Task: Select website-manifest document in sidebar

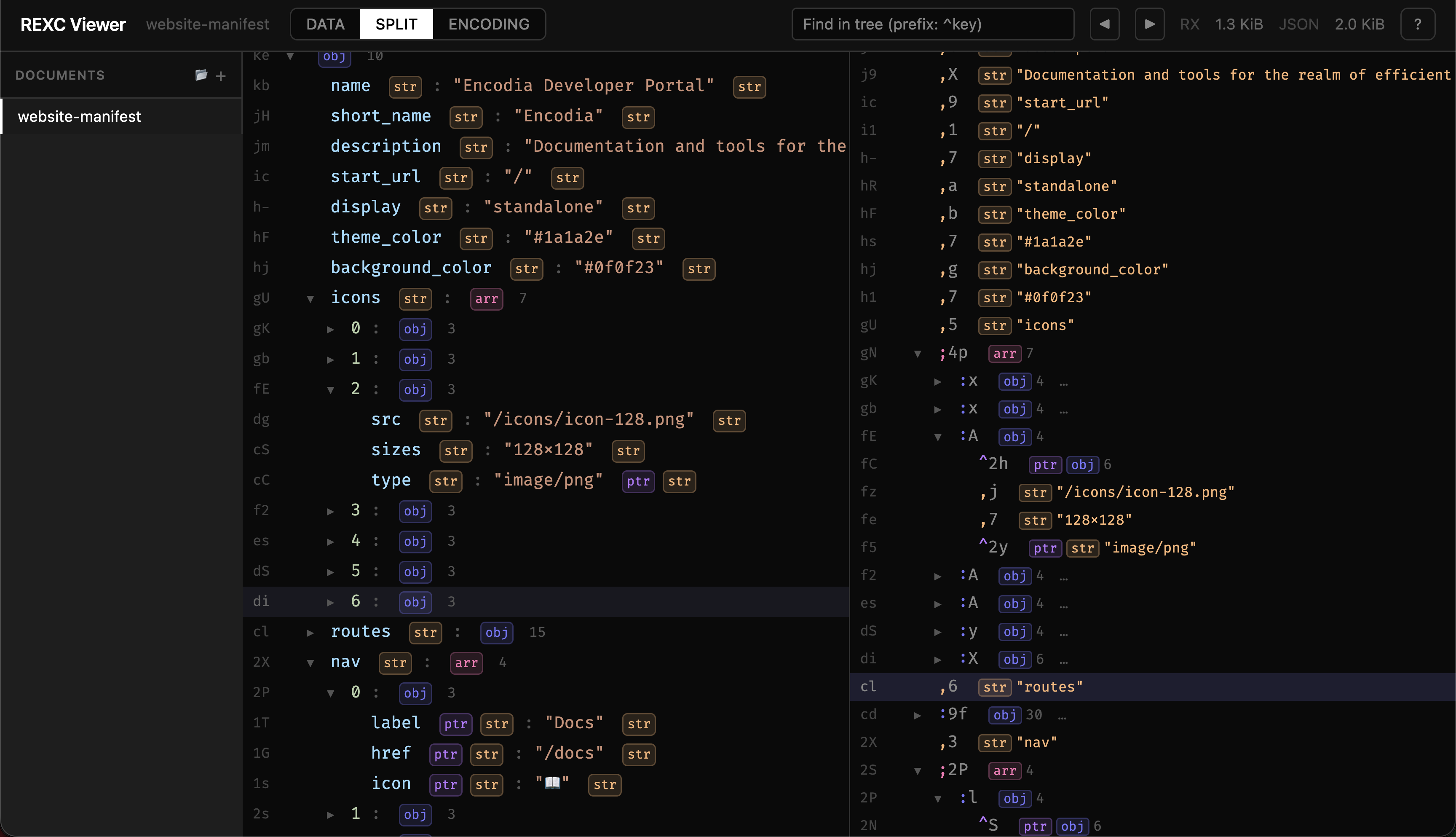Action: pos(121,116)
